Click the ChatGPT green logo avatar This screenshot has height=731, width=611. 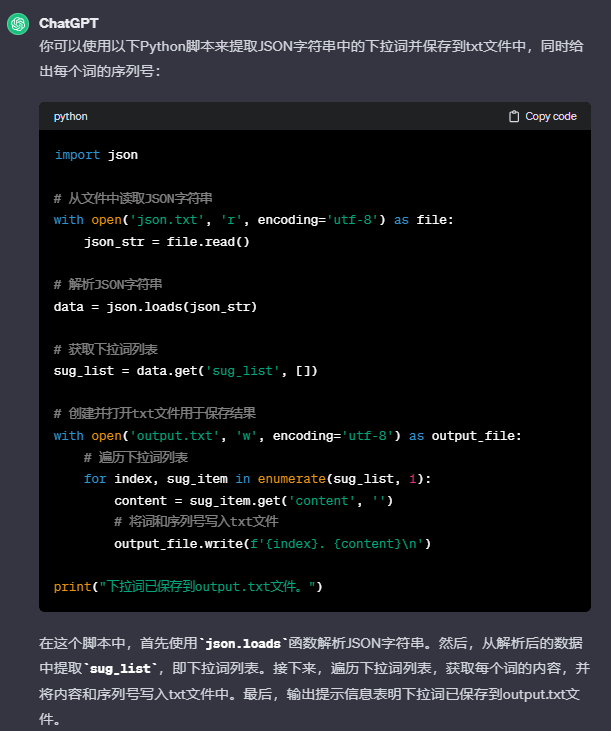(18, 24)
